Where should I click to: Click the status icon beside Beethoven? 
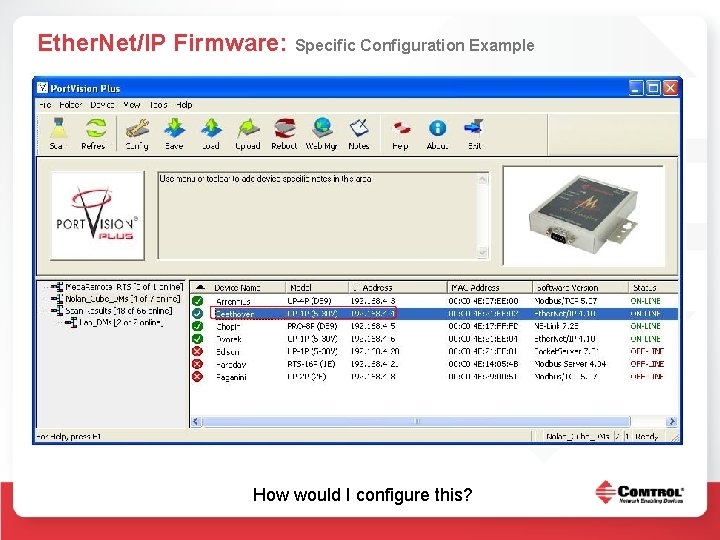197,314
